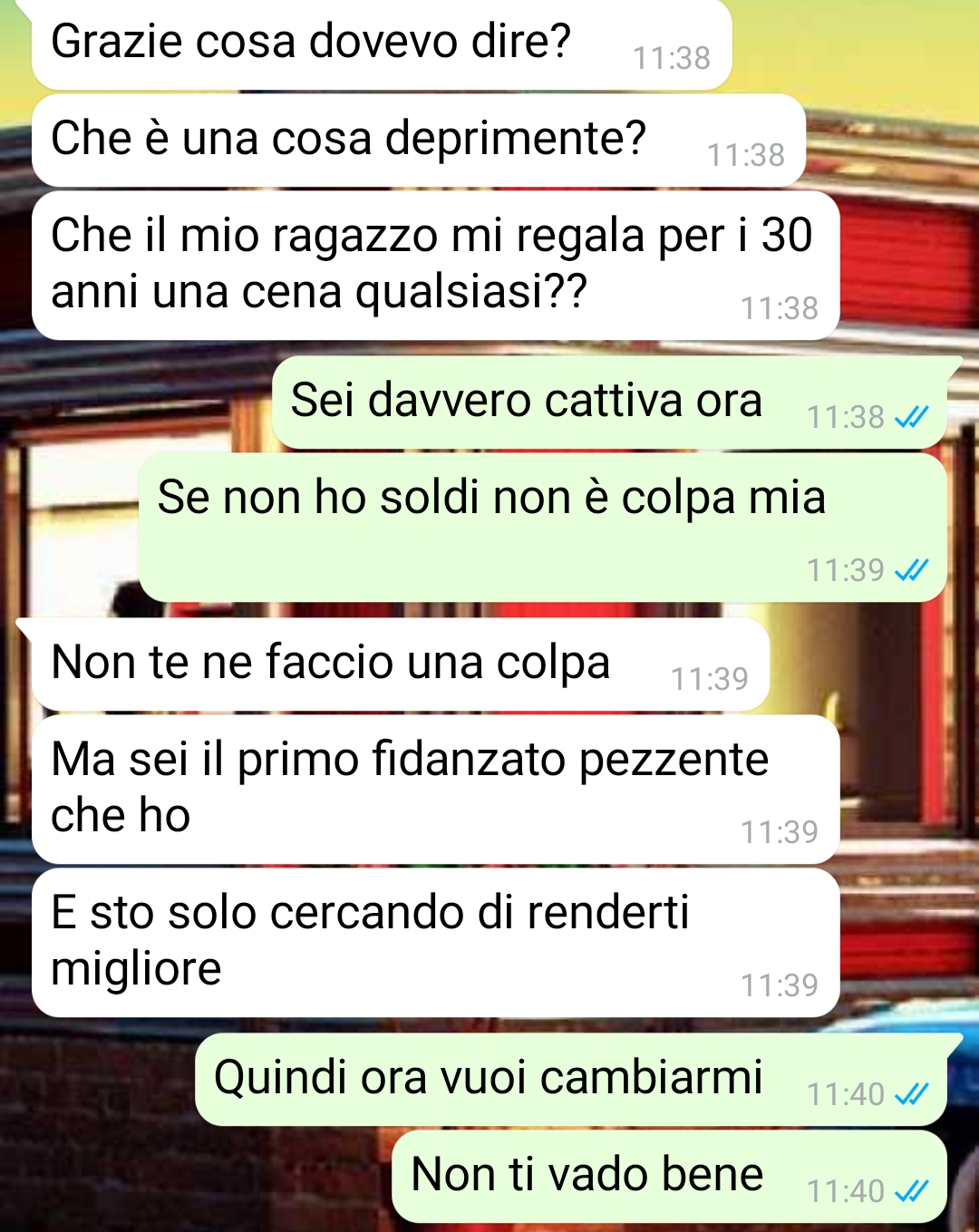The image size is (979, 1232).
Task: Tap message 'primo fidanzato pezzente'
Action: tap(435, 789)
